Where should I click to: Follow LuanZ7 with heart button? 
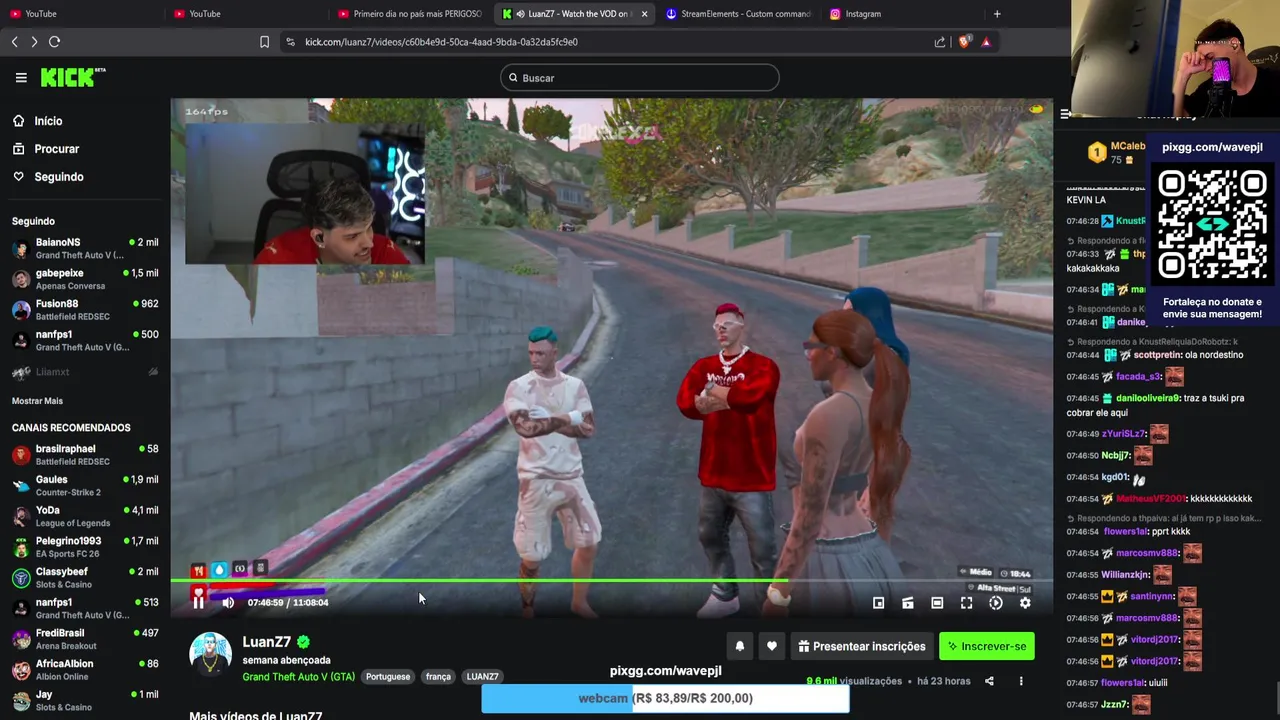(772, 646)
